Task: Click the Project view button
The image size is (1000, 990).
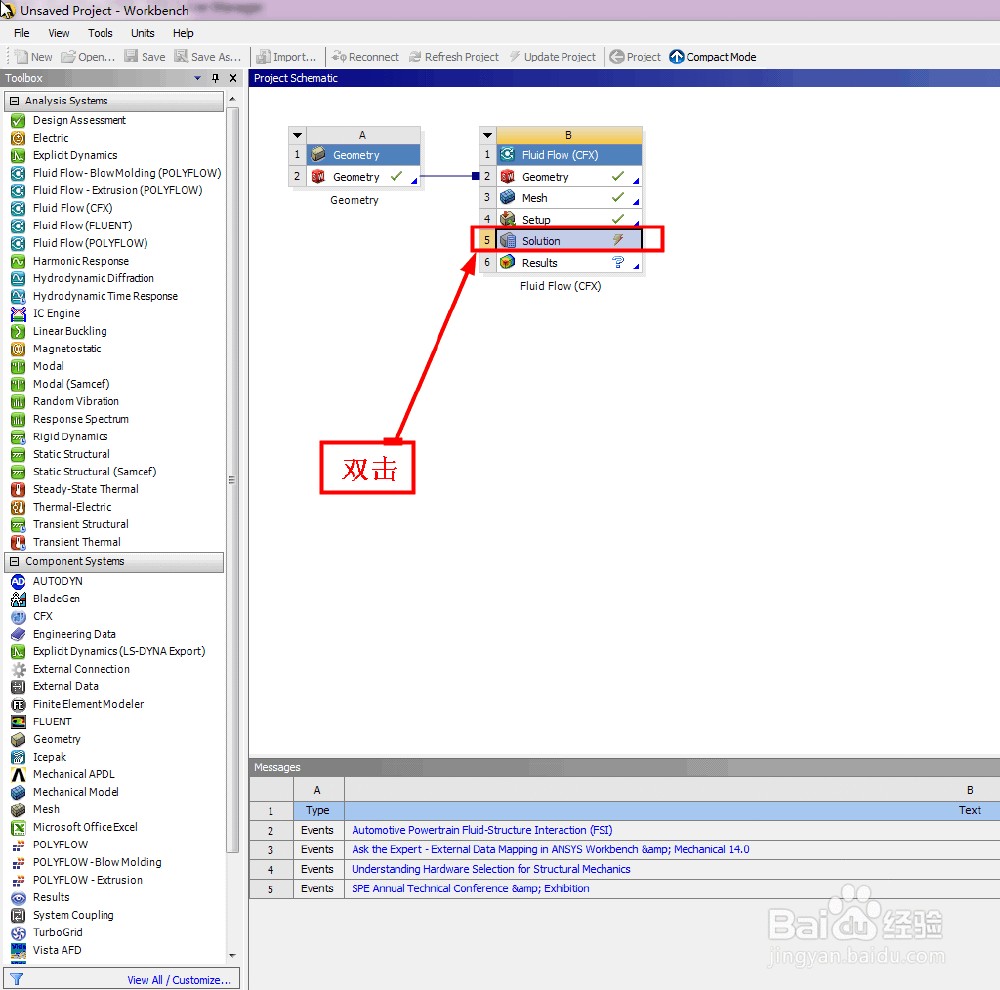Action: 635,57
